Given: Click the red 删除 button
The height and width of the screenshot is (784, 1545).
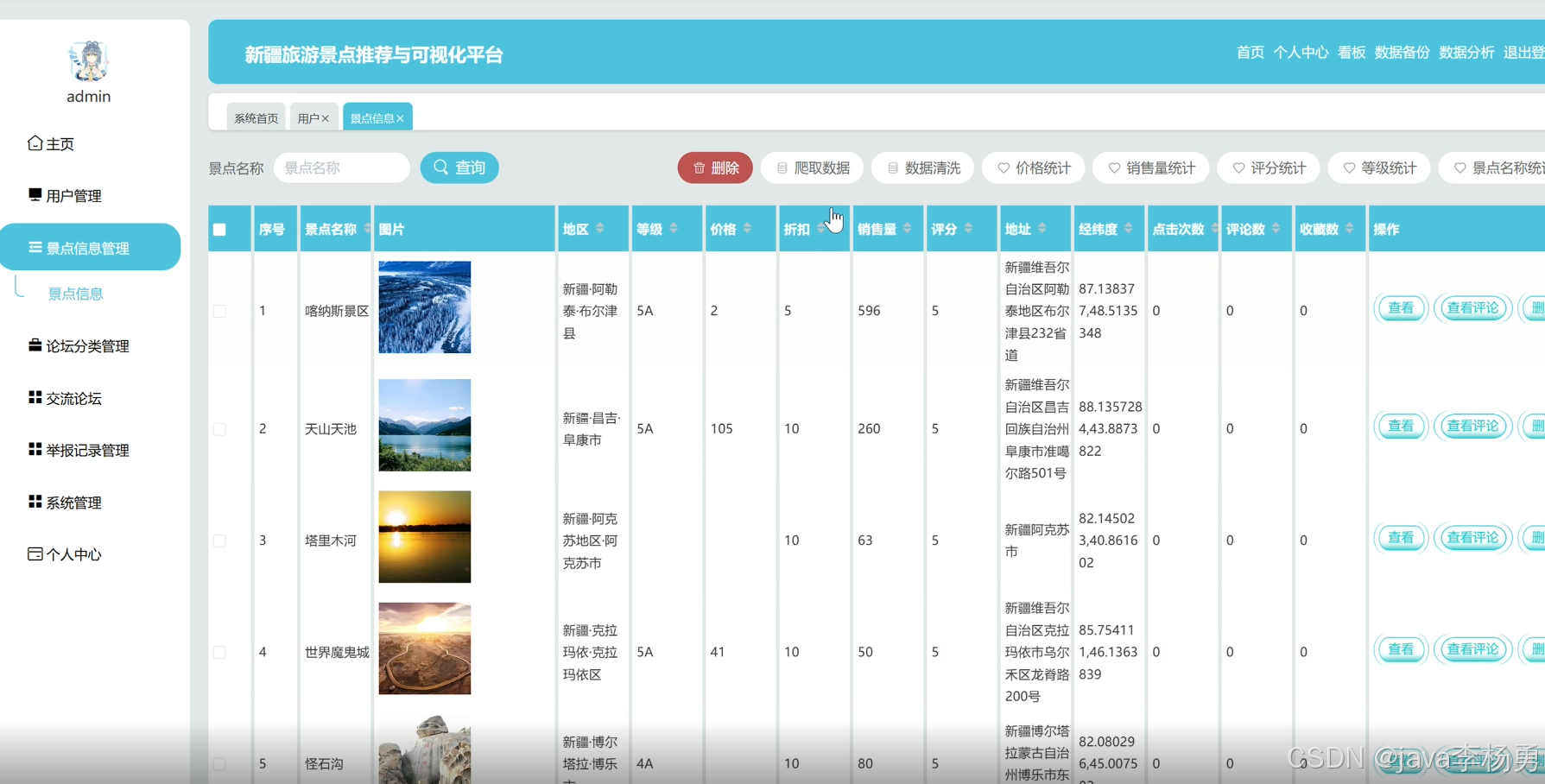Looking at the screenshot, I should 715,168.
